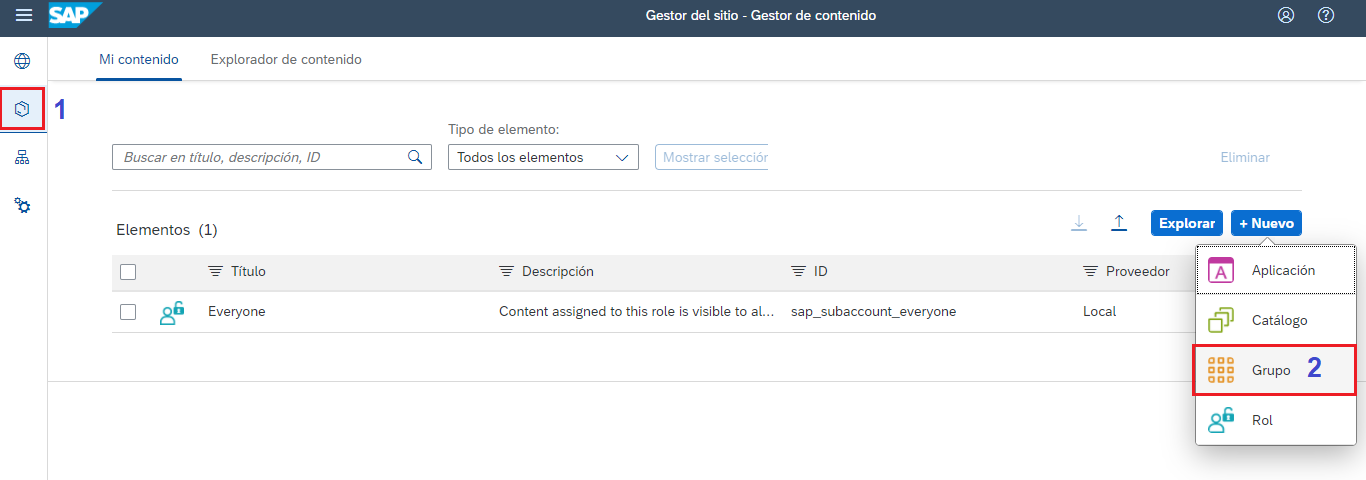The width and height of the screenshot is (1366, 480).
Task: Click the Everyone title cell
Action: click(x=237, y=312)
